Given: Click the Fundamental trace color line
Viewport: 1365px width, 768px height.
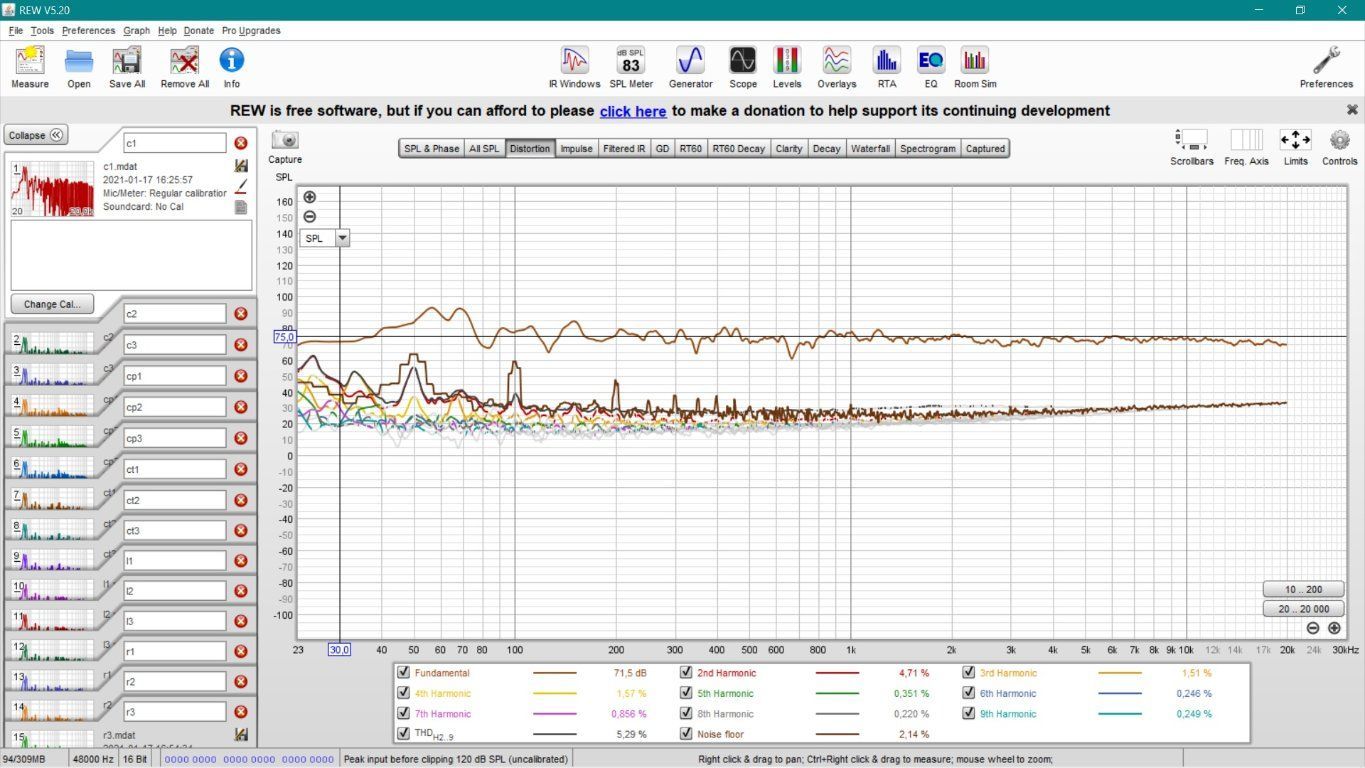Looking at the screenshot, I should [x=555, y=673].
